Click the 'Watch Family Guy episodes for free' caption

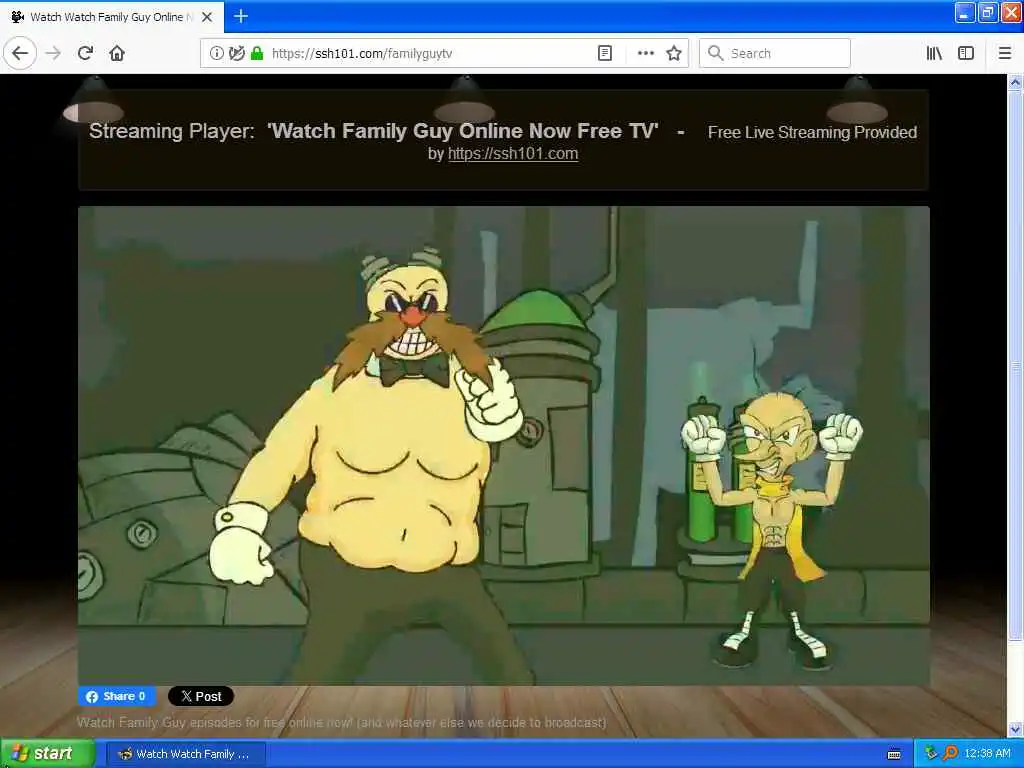coord(342,722)
